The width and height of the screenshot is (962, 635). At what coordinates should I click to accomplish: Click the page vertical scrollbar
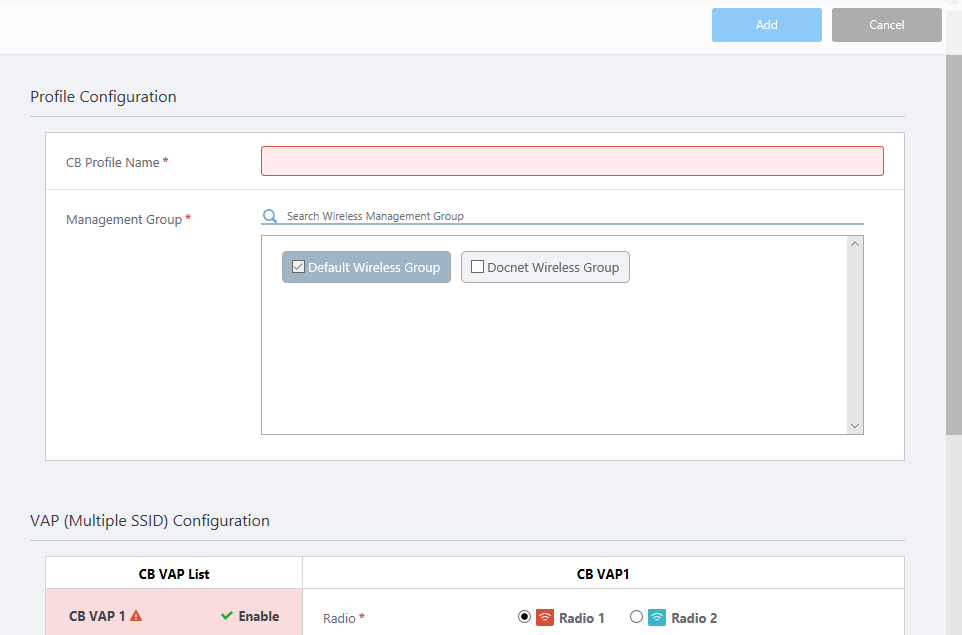pos(954,240)
